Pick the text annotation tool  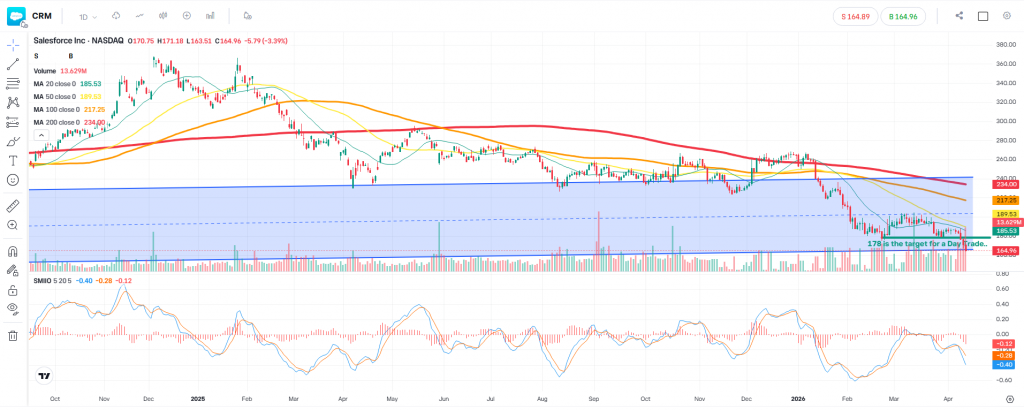13,160
